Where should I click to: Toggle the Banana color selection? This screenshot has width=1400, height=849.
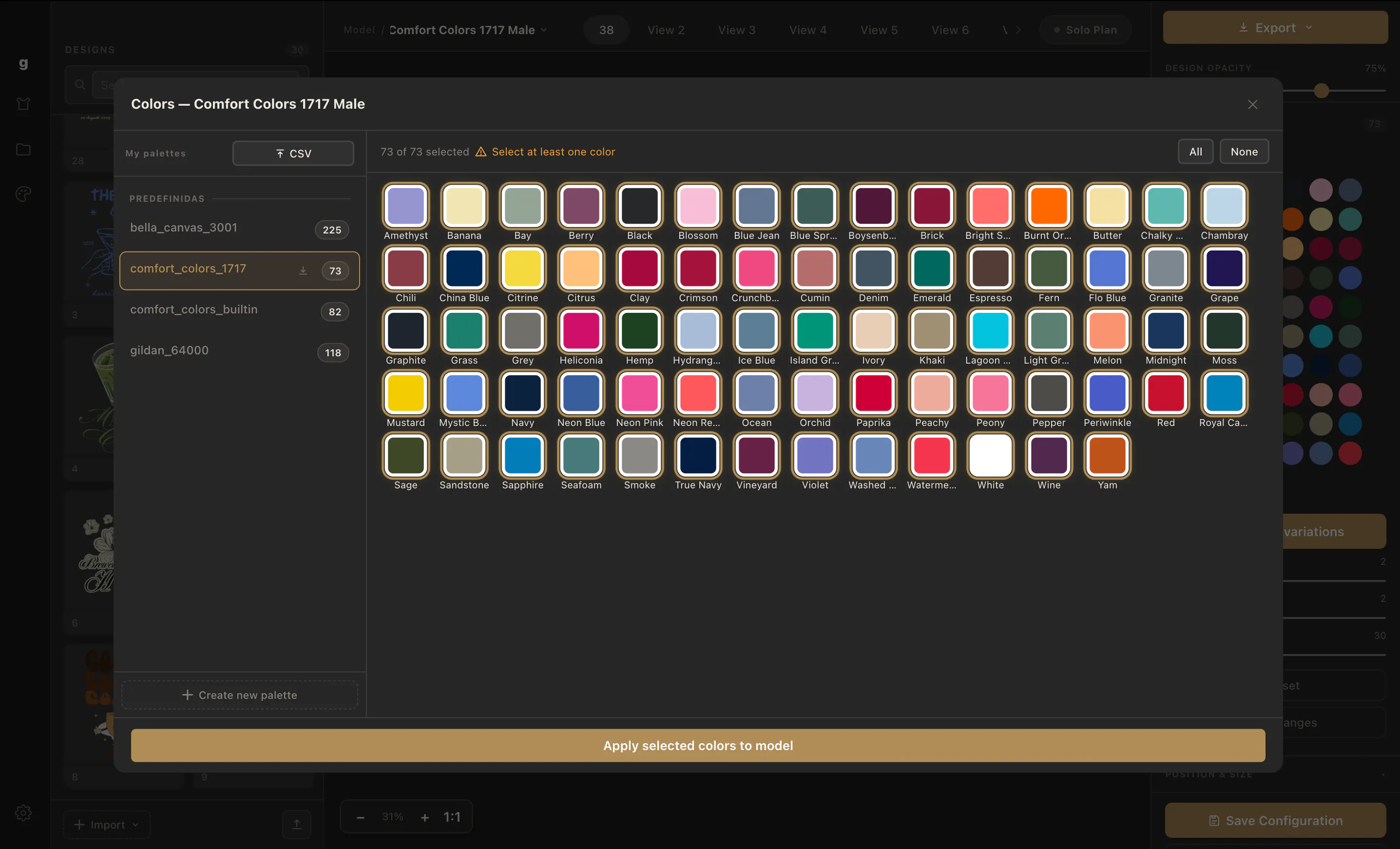click(464, 206)
